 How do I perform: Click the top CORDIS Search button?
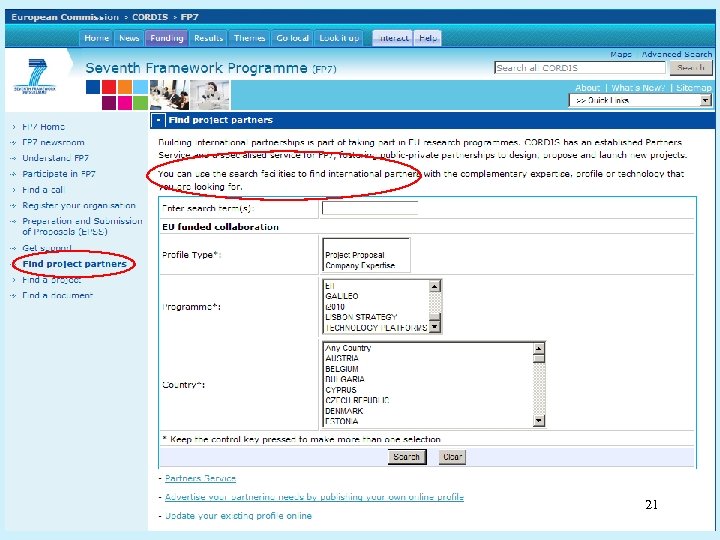click(x=691, y=68)
